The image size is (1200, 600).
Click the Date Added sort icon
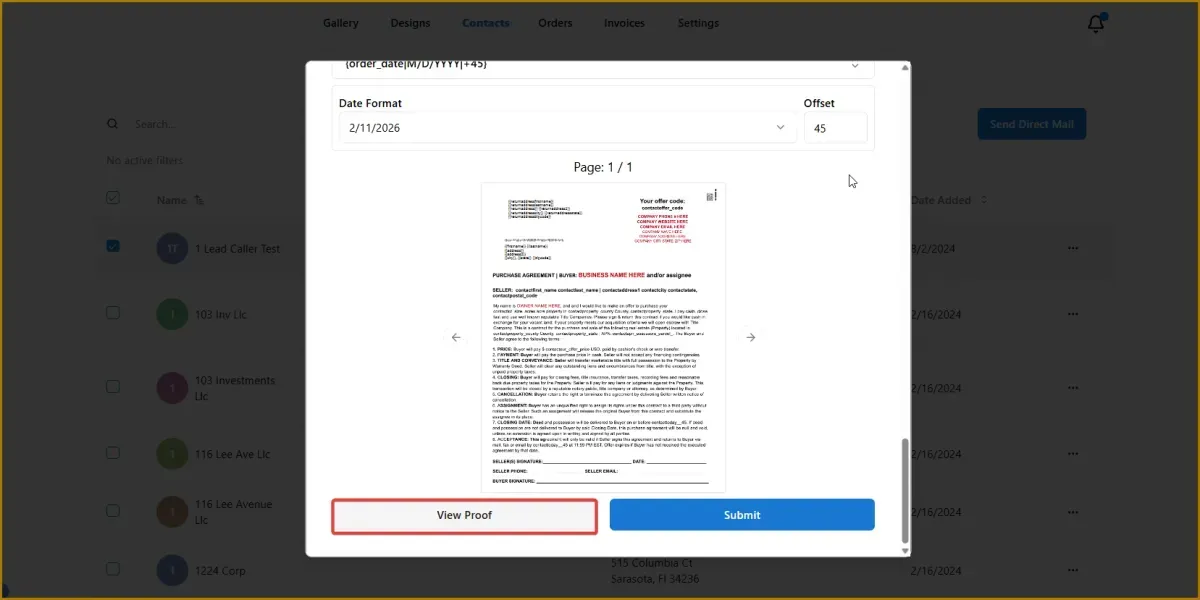pos(984,200)
